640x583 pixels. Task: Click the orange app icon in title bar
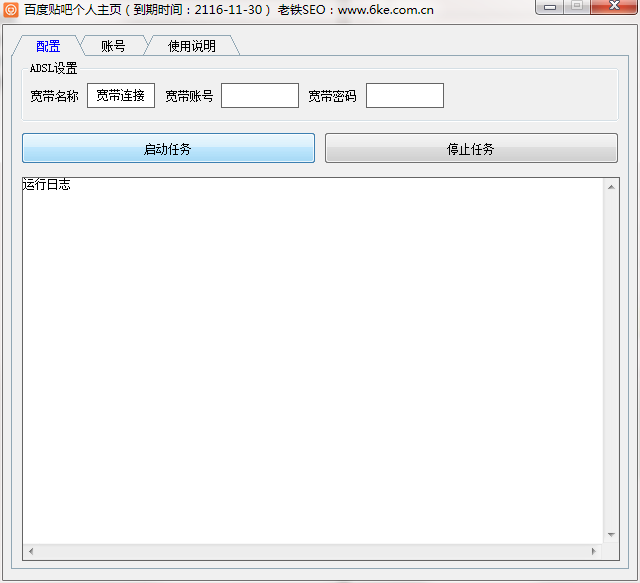10,9
